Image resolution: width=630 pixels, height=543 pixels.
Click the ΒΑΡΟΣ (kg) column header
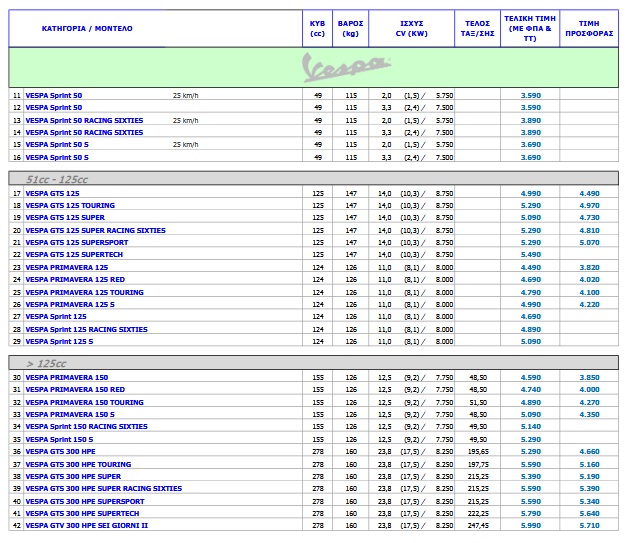(350, 29)
